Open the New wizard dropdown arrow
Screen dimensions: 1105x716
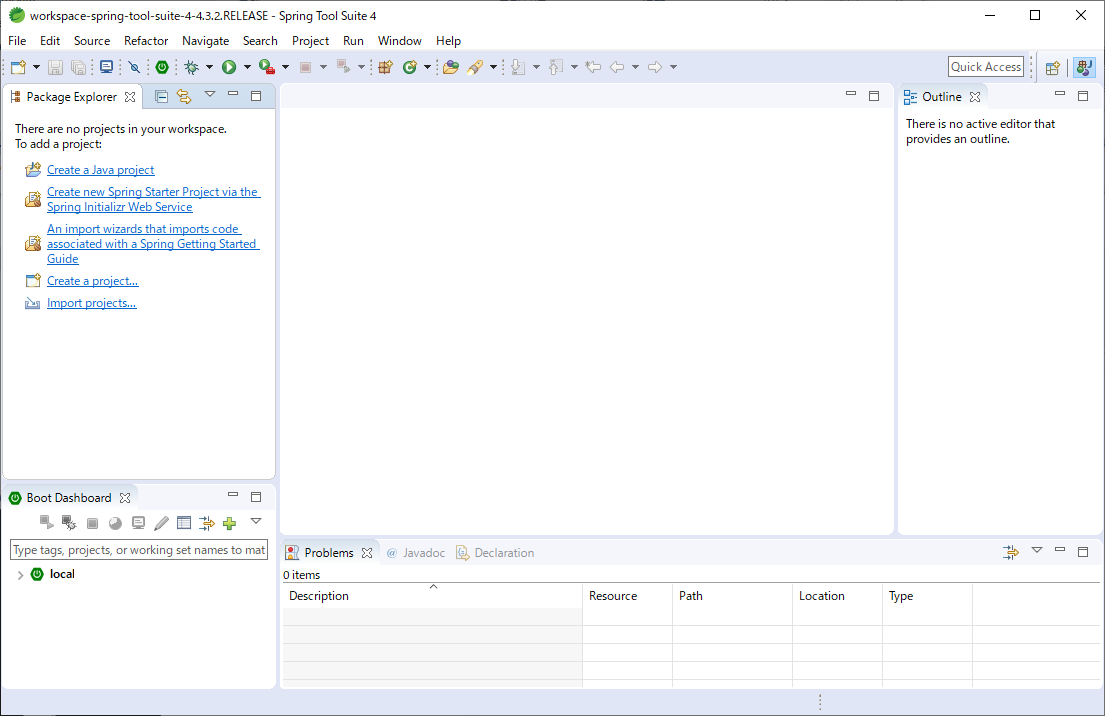click(x=36, y=67)
